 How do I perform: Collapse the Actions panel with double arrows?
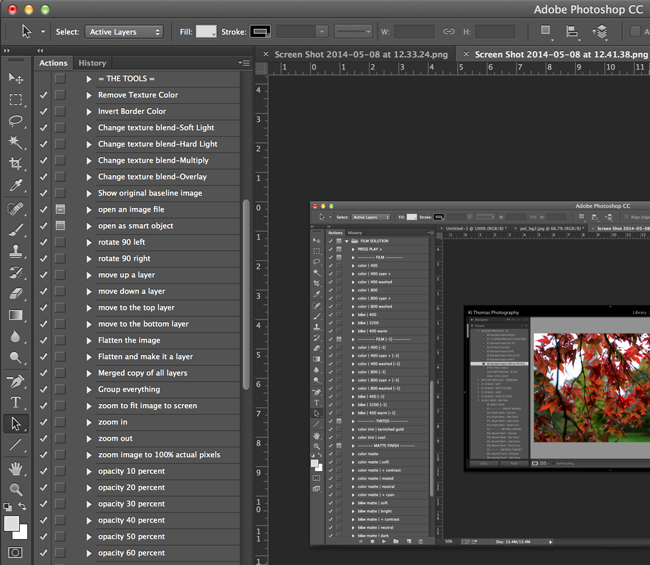(40, 51)
